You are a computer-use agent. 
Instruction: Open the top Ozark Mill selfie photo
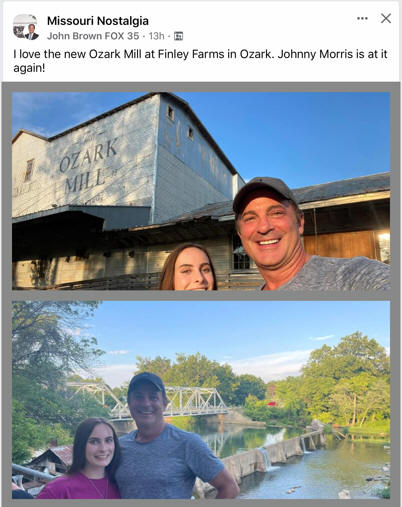pos(201,191)
